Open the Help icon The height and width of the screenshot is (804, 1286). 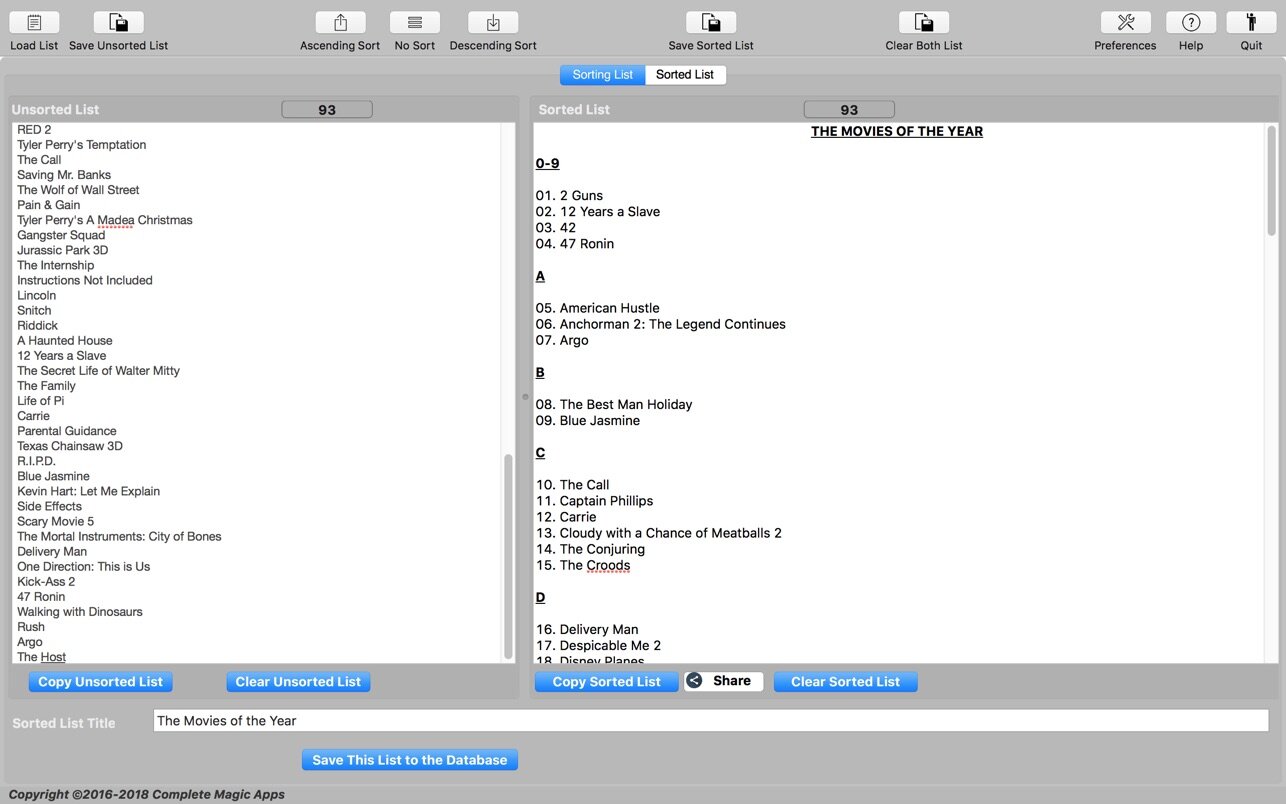point(1191,23)
